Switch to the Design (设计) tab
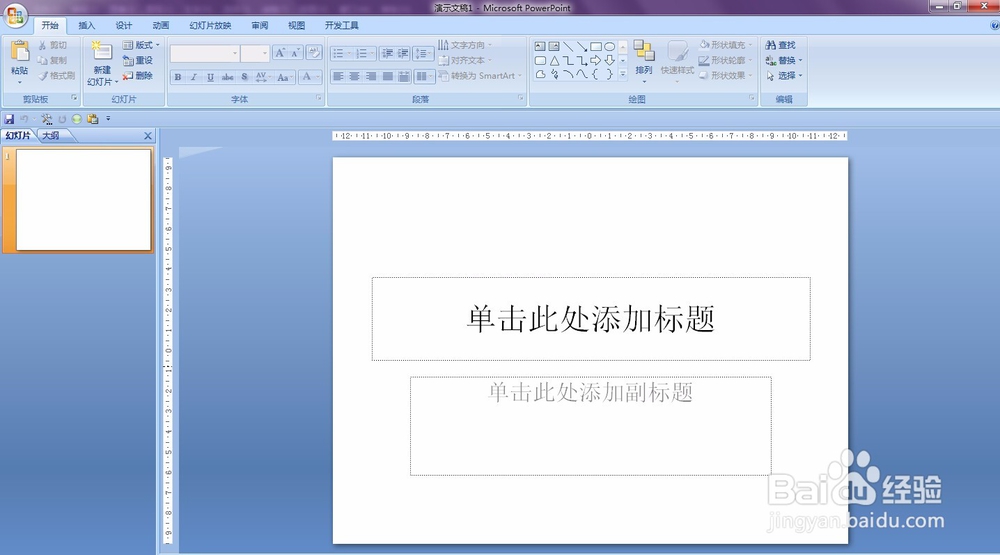 pyautogui.click(x=124, y=26)
